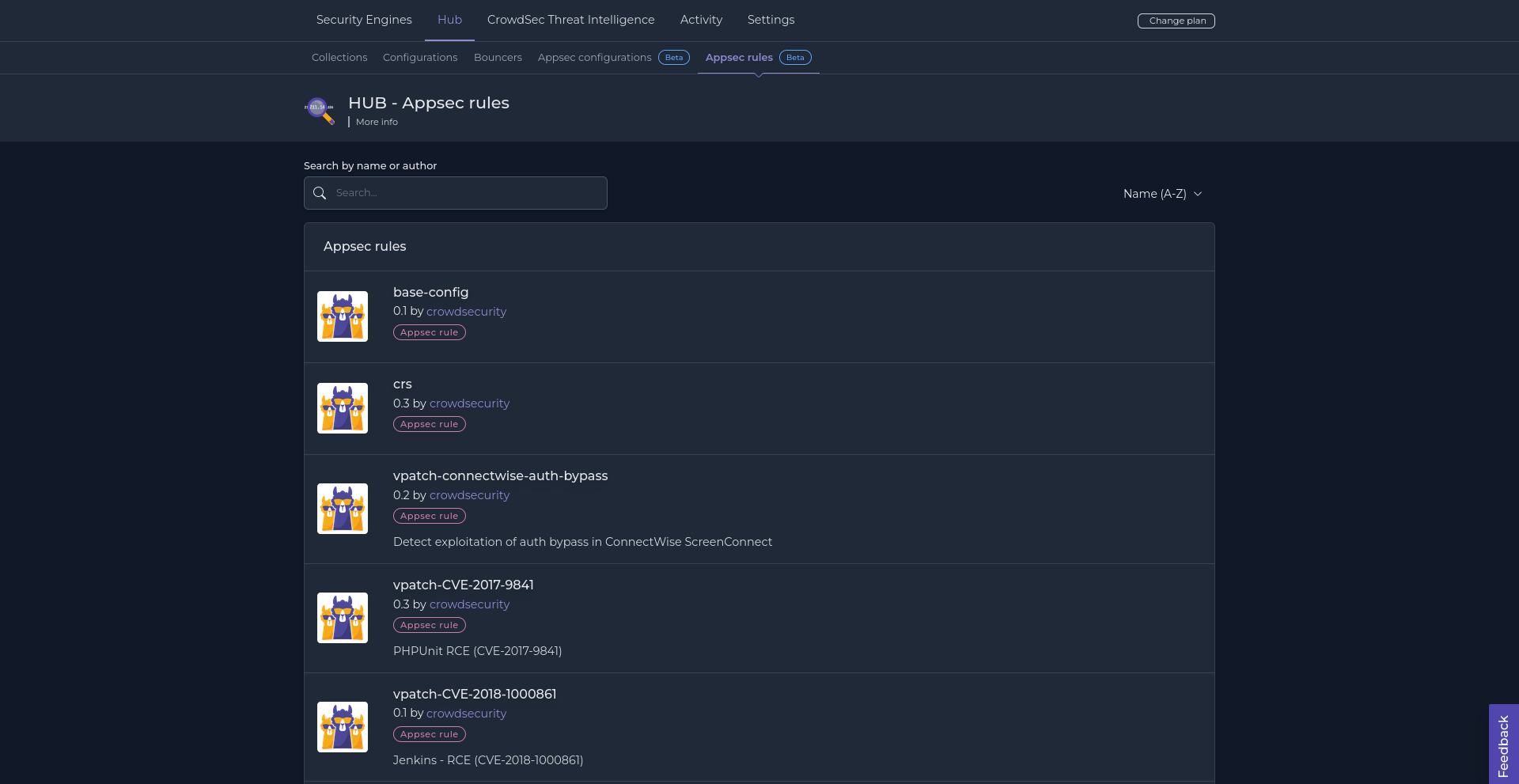
Task: Switch to the Security Engines tab
Action: click(364, 20)
